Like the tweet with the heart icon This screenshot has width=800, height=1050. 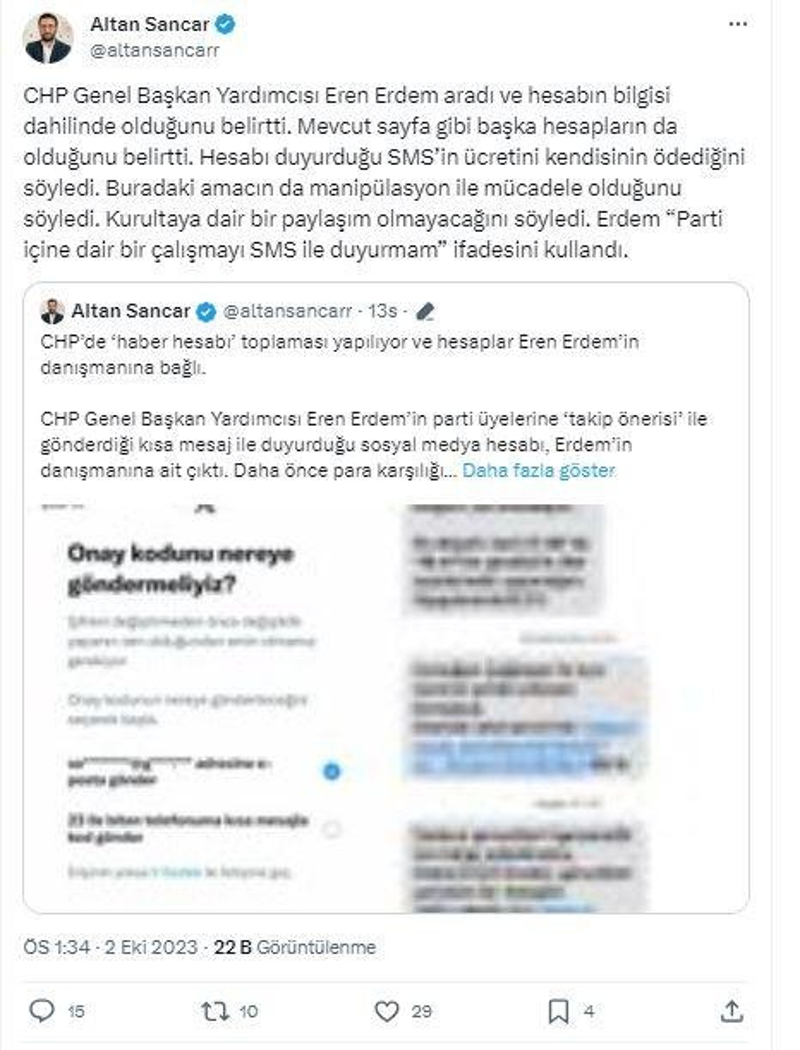[x=386, y=1010]
